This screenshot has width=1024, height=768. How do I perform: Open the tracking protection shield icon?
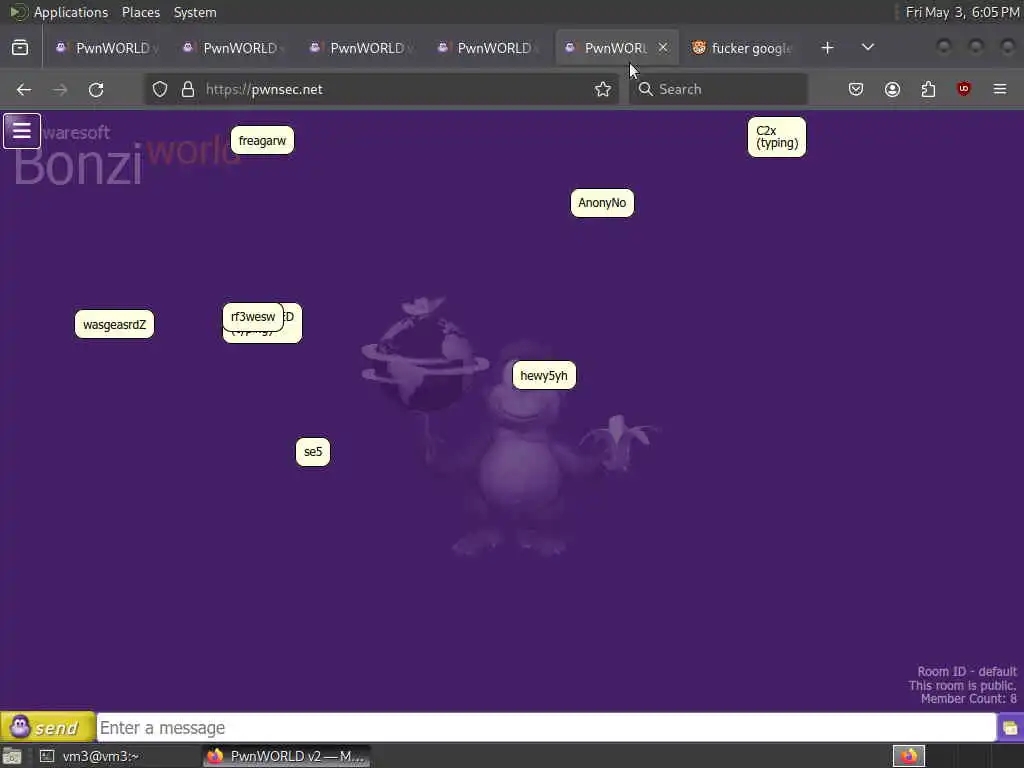click(x=160, y=89)
